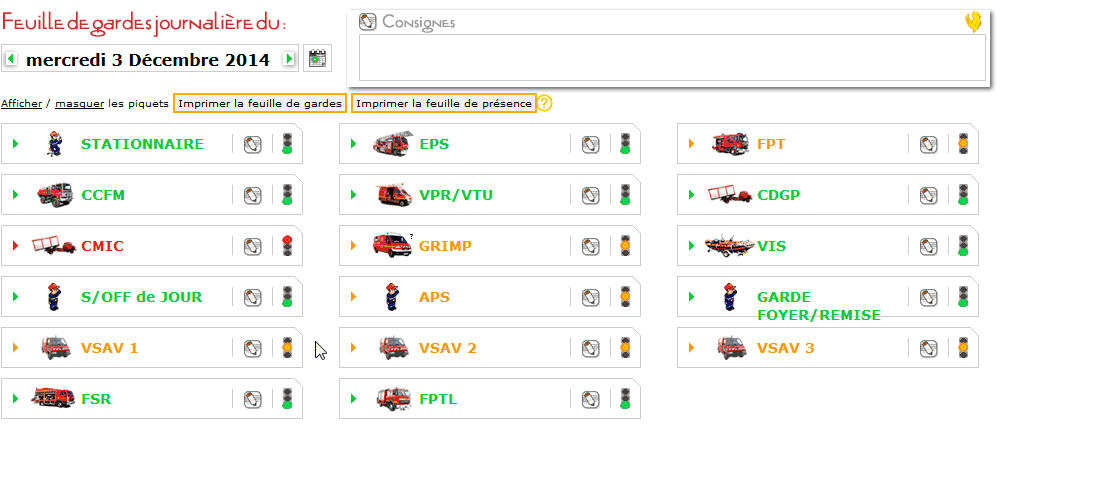Screen dimensions: 1102x500
Task: Go to previous day arrow
Action: pos(11,58)
